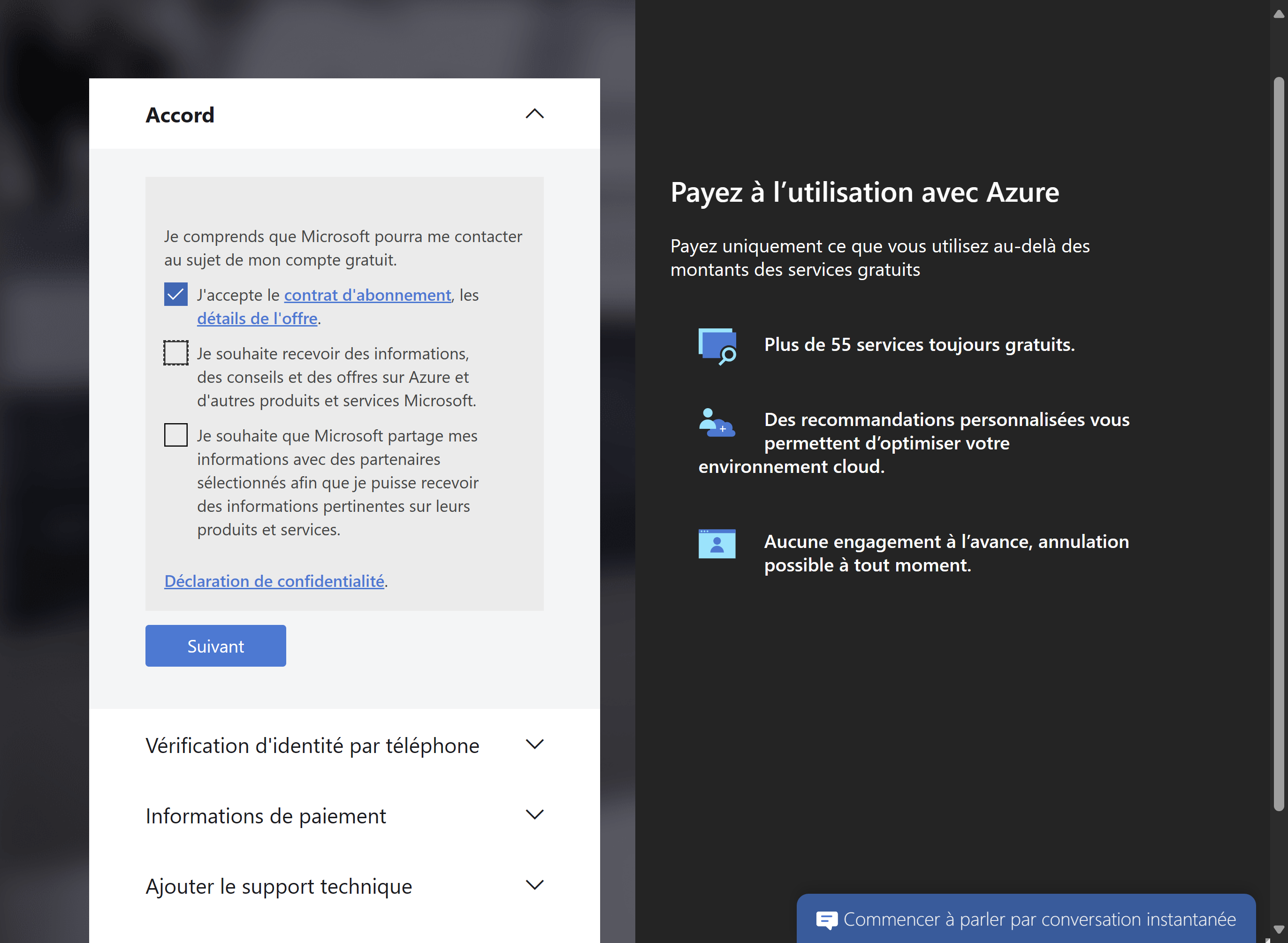Check the receive Azure information and offers checkbox

[x=176, y=353]
